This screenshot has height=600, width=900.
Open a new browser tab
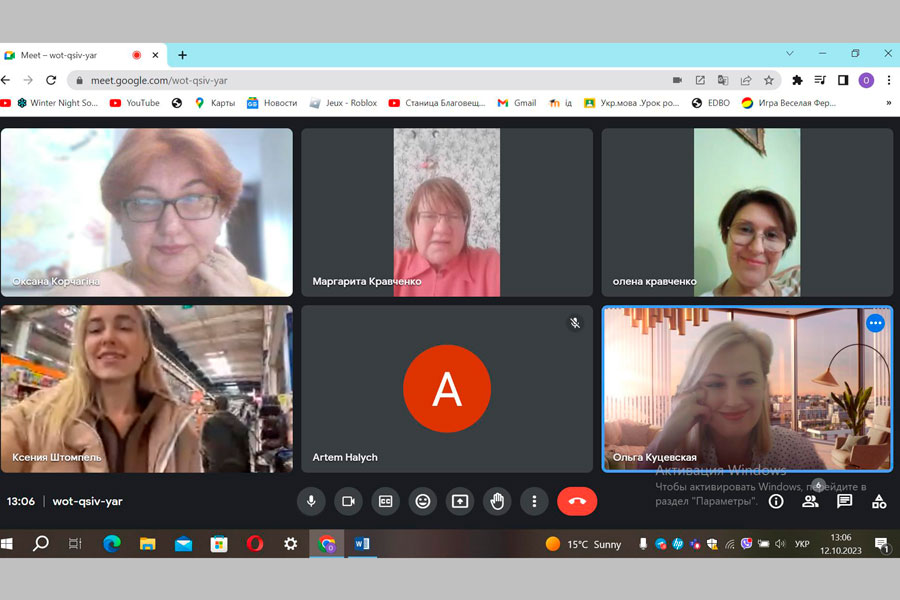click(x=183, y=55)
